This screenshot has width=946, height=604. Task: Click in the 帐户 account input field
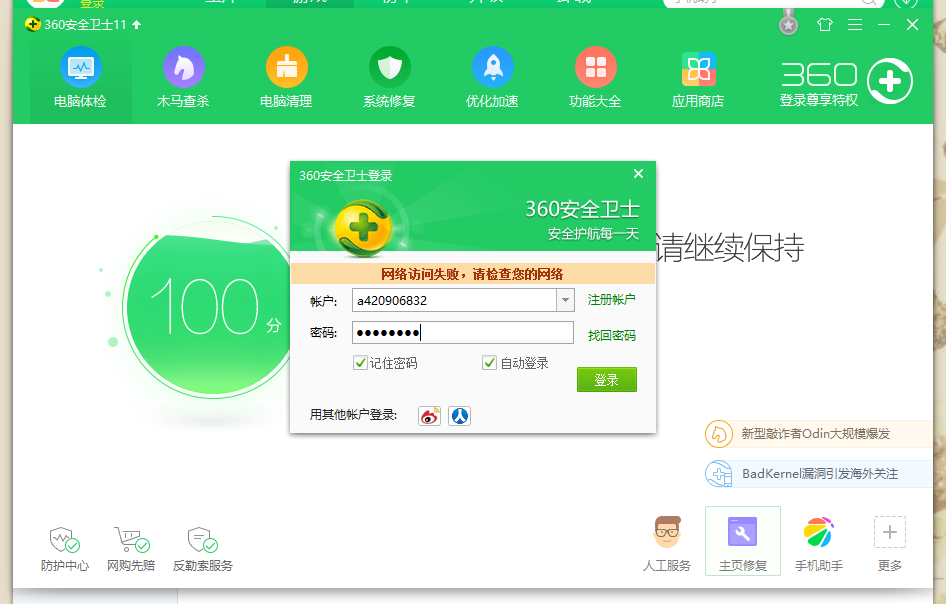pyautogui.click(x=454, y=300)
